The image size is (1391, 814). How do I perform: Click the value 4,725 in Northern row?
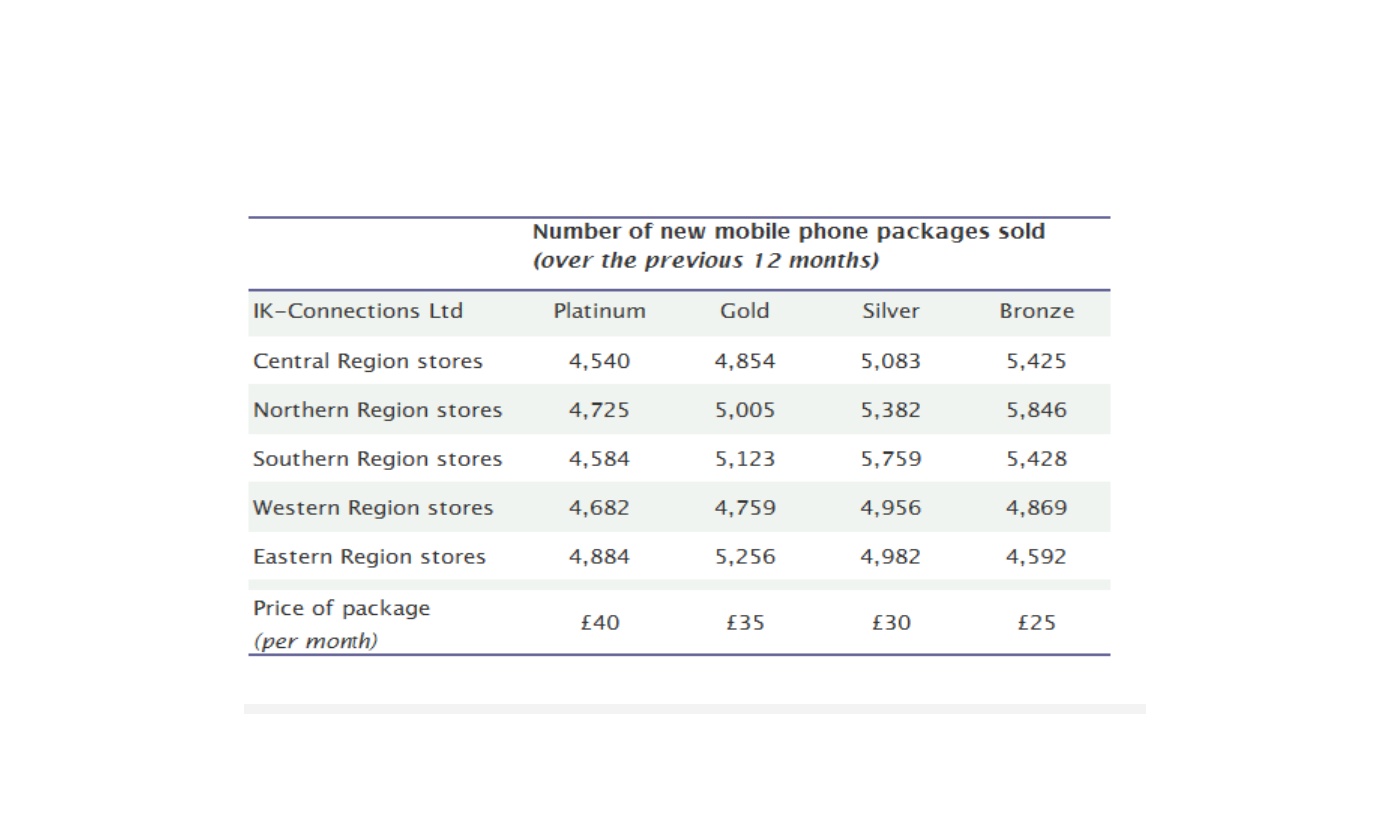599,410
